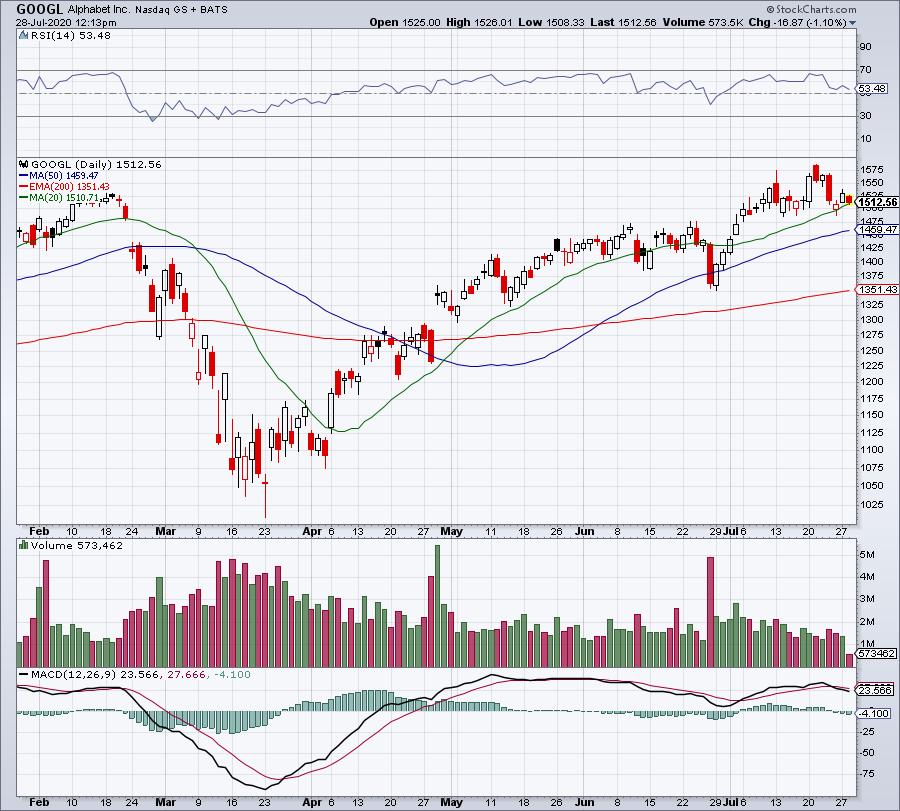
Task: Click the tallest green volume bar near May
Action: 437,606
